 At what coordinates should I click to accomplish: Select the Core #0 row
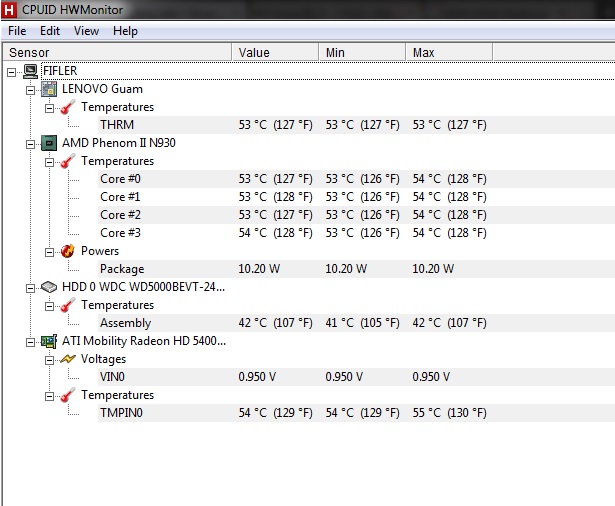[x=356, y=179]
